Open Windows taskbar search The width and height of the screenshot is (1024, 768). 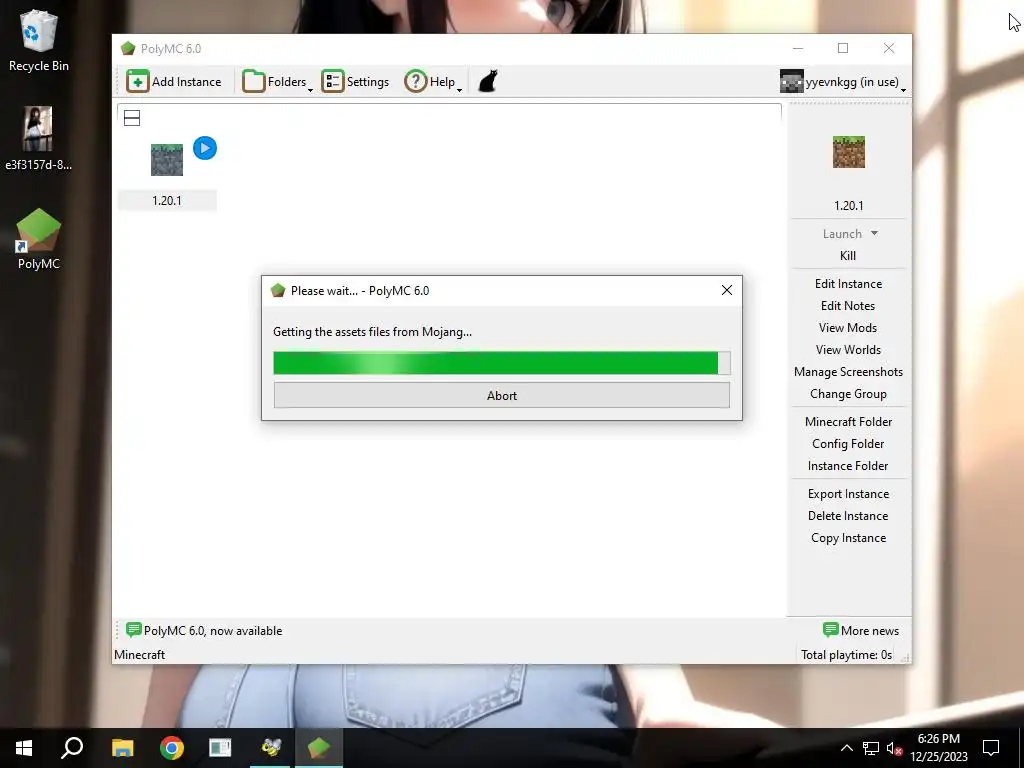point(72,748)
